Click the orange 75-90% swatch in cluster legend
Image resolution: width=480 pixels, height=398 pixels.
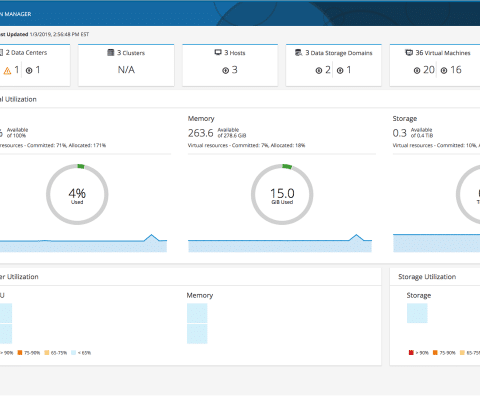20,353
